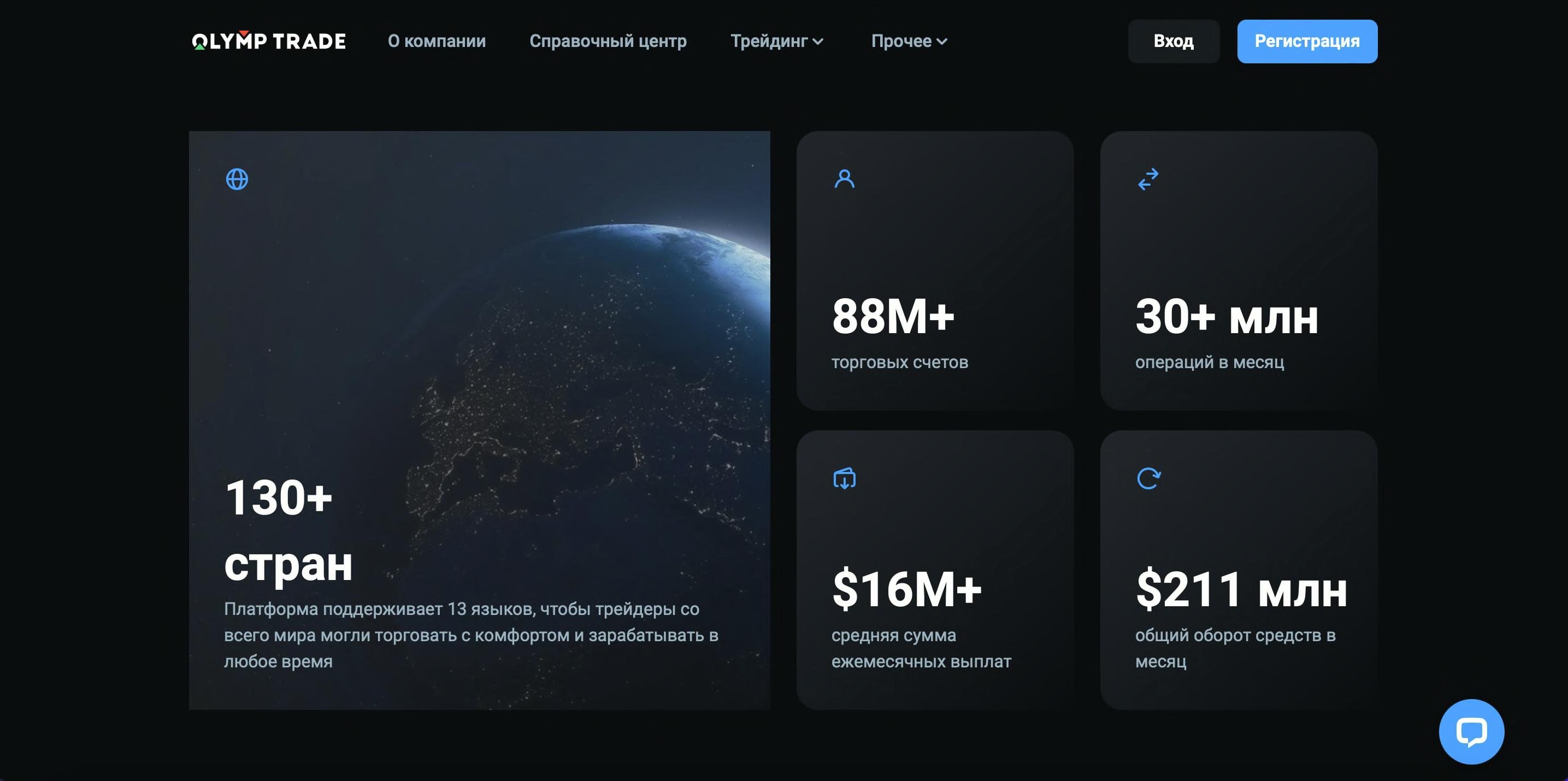Image resolution: width=1568 pixels, height=781 pixels.
Task: Click the wallet payout icon above $16M+
Action: coord(844,478)
